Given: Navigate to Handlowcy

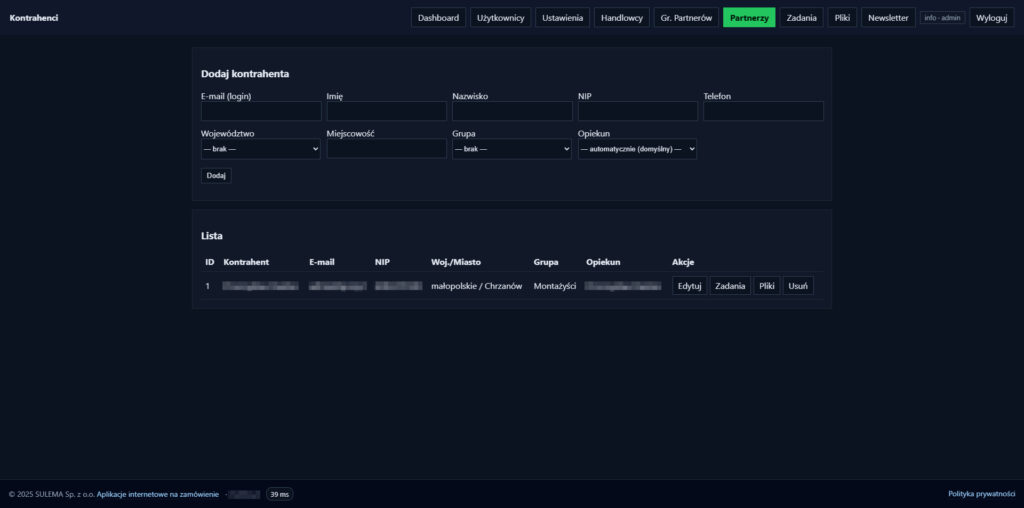Looking at the screenshot, I should [622, 18].
